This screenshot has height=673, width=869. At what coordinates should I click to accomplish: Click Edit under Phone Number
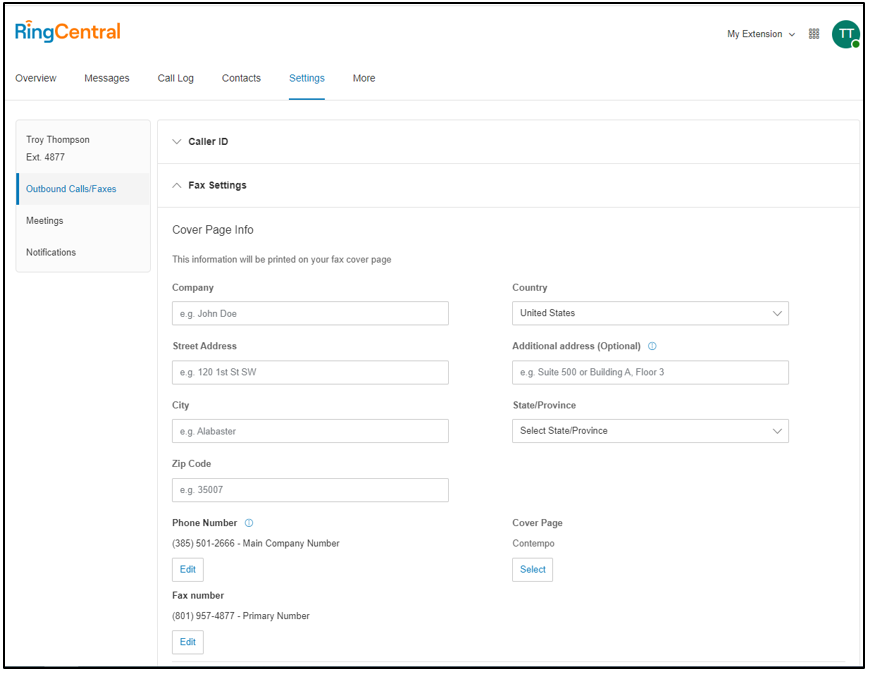[188, 570]
